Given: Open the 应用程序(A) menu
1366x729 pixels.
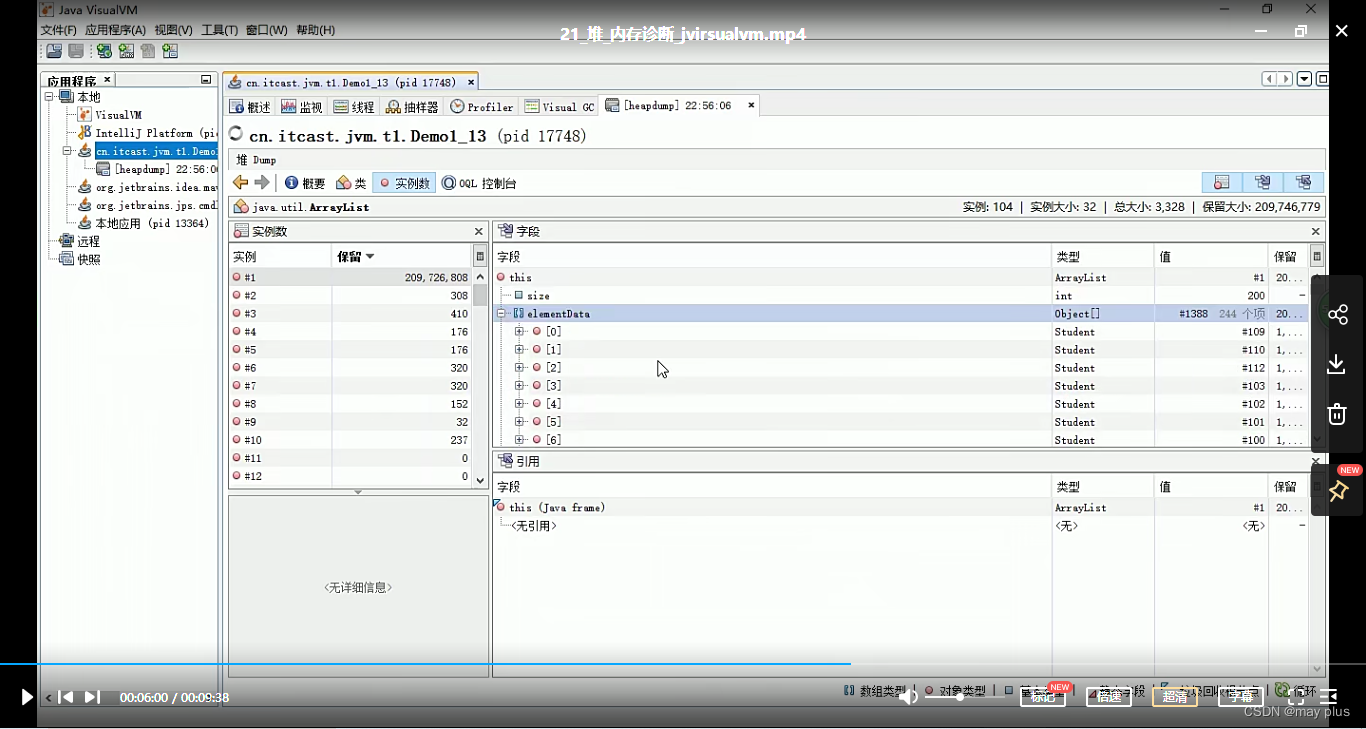Looking at the screenshot, I should click(115, 30).
